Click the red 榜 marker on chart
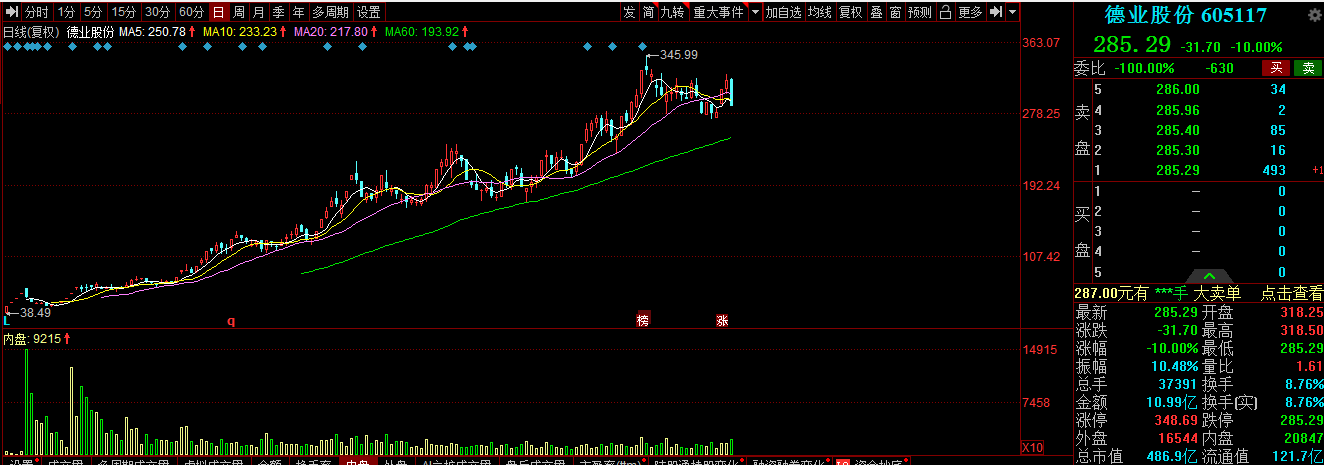The image size is (1324, 465). pos(643,321)
